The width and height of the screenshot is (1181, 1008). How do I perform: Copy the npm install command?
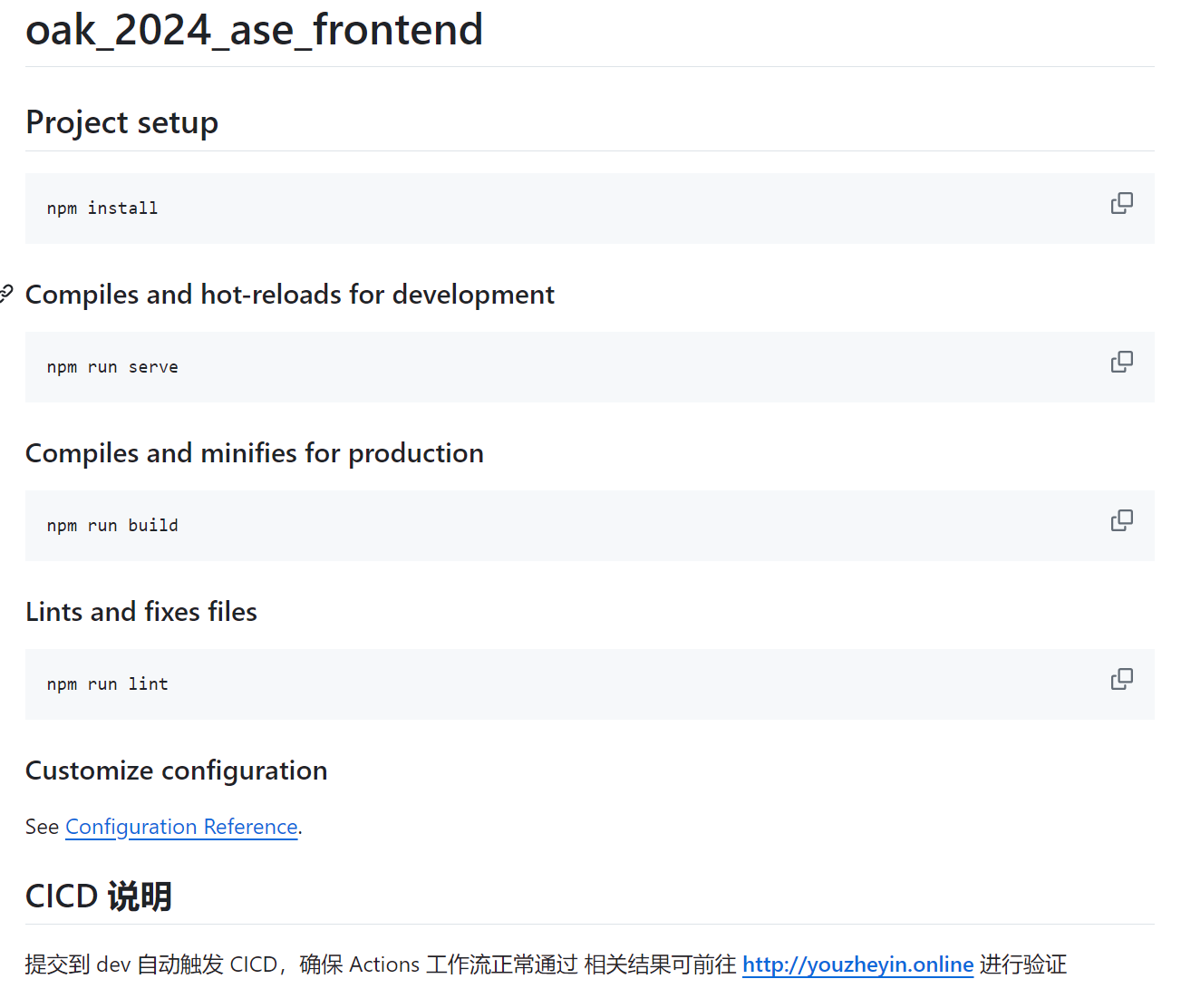[1121, 204]
